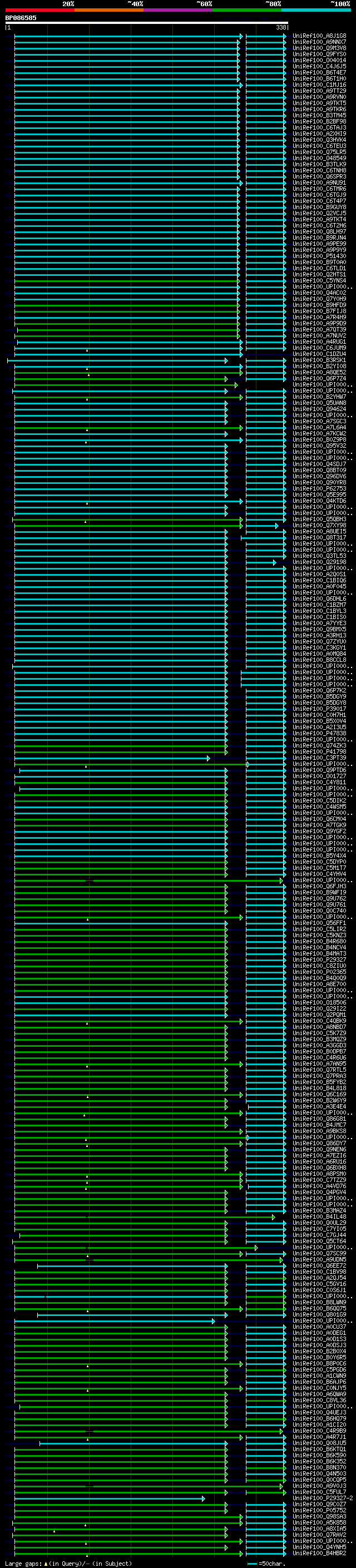Select label UniRef100_Q4YNH5

click(x=319, y=1547)
